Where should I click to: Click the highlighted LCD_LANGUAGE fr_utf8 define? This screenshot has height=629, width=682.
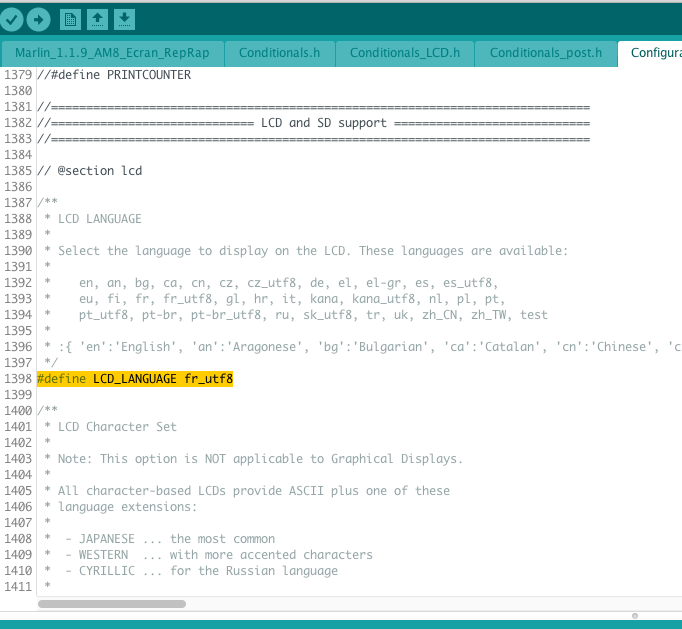pyautogui.click(x=135, y=379)
